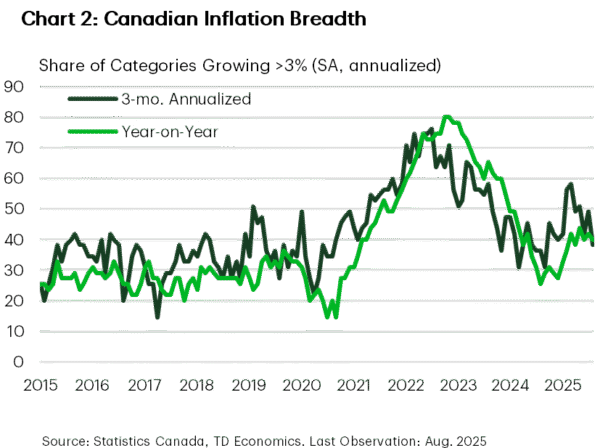Select the 2020 x-axis year label
Screen dimensions: 600x448
tap(300, 384)
